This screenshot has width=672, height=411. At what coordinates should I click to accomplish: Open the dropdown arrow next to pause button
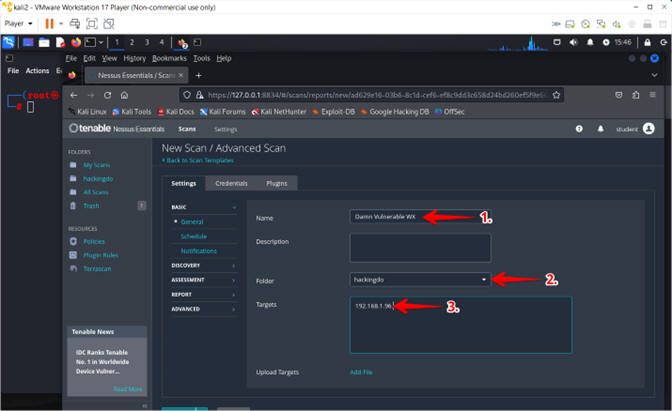[x=61, y=24]
